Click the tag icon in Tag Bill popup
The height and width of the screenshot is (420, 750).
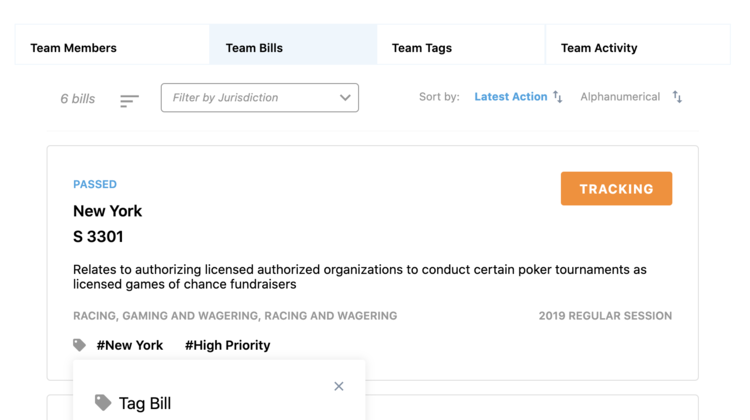[x=103, y=402]
